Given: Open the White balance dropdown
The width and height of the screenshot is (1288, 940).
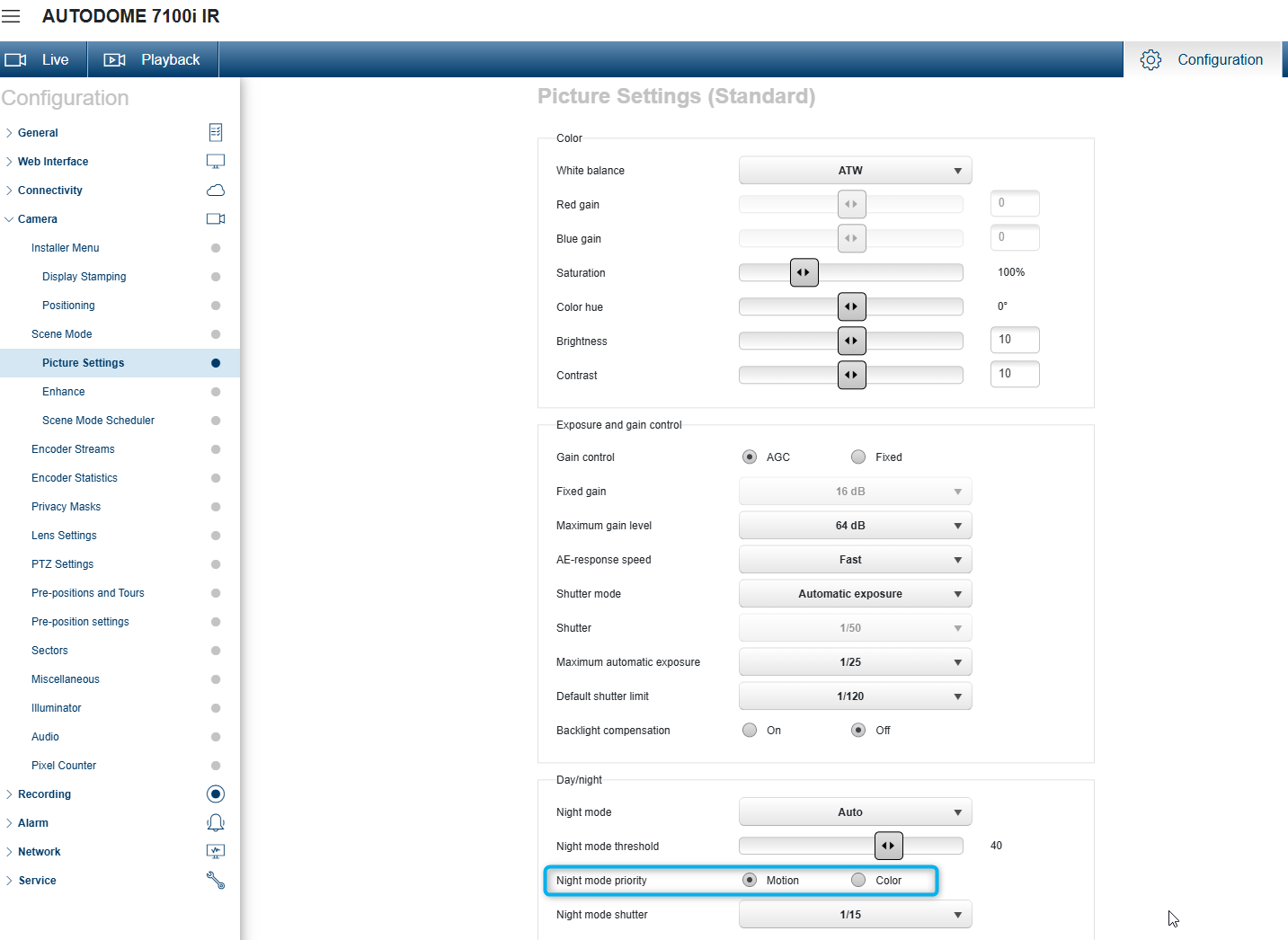Looking at the screenshot, I should click(x=855, y=171).
